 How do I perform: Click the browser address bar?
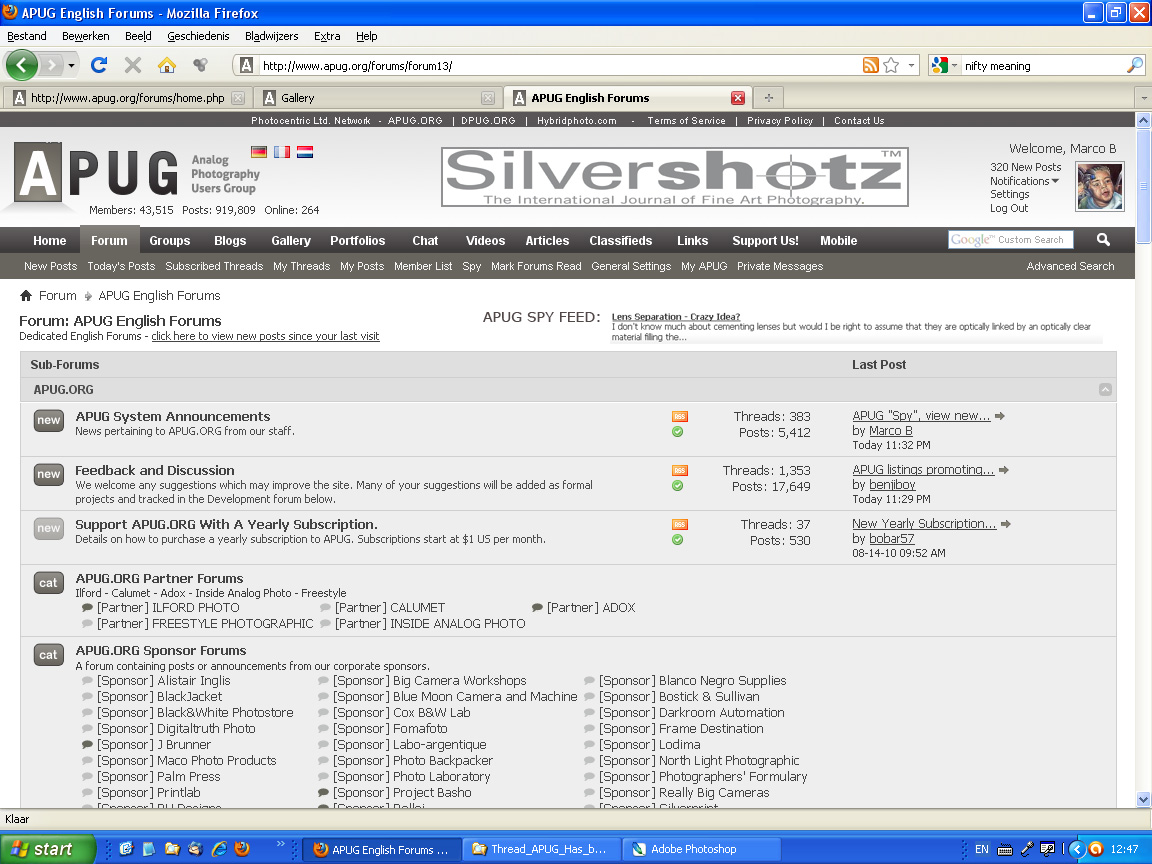[x=558, y=65]
